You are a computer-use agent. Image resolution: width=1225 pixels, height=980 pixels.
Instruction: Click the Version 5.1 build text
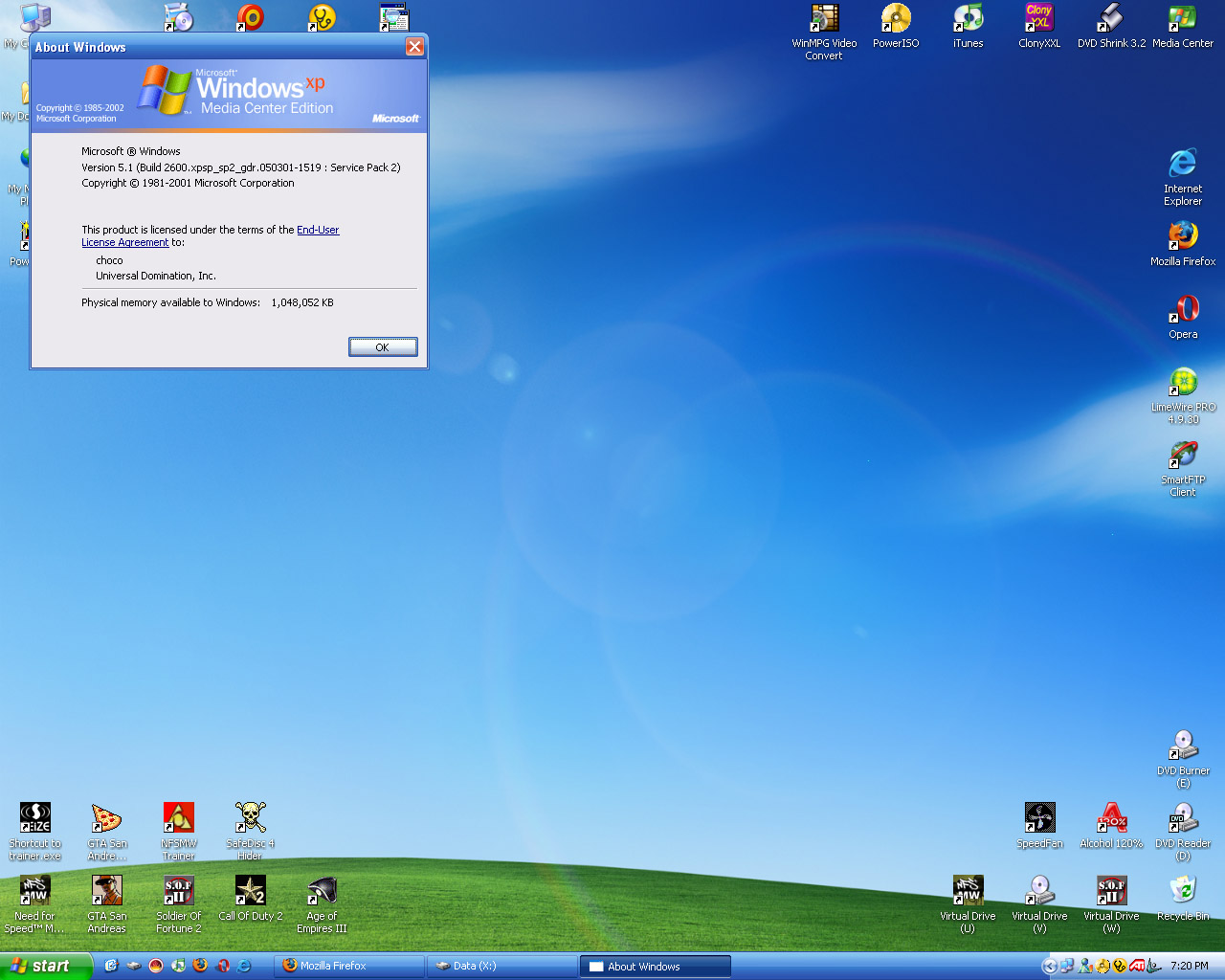(241, 167)
